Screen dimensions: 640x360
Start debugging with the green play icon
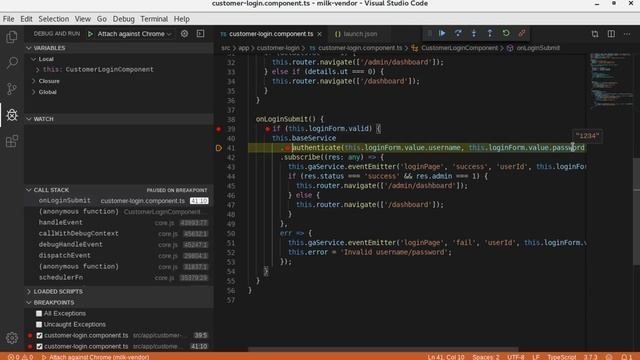pyautogui.click(x=90, y=34)
